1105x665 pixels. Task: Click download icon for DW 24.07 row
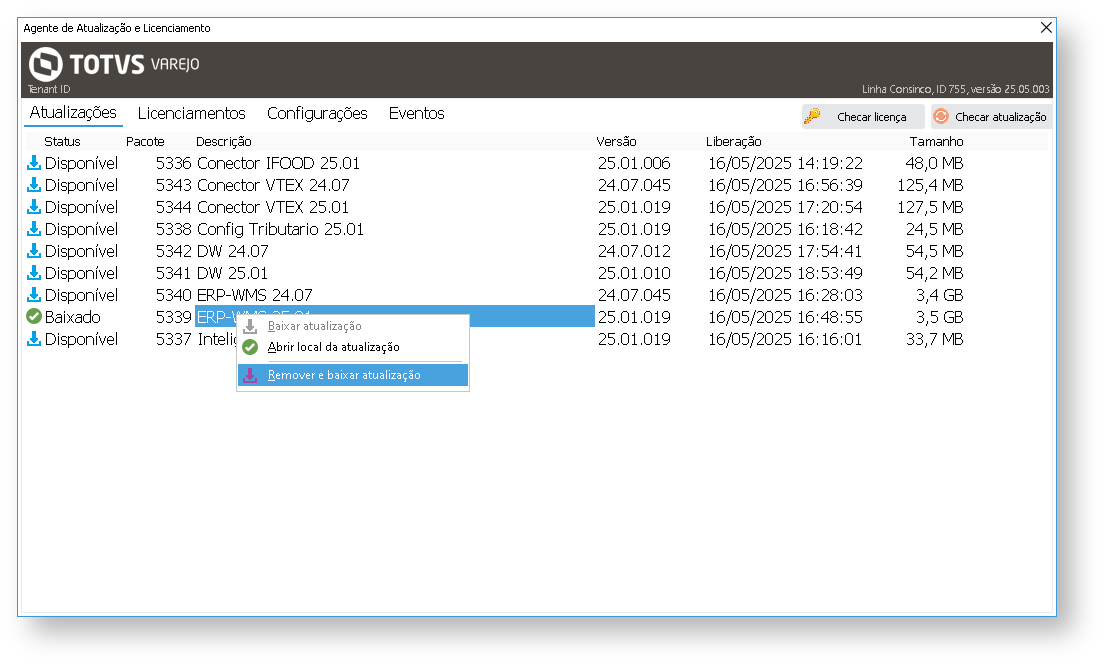[34, 251]
